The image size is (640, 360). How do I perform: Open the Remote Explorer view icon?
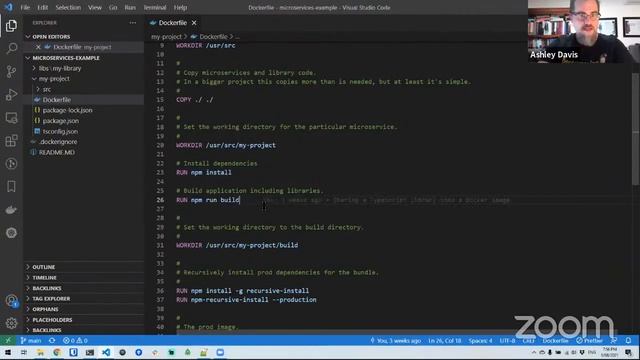coord(11,118)
